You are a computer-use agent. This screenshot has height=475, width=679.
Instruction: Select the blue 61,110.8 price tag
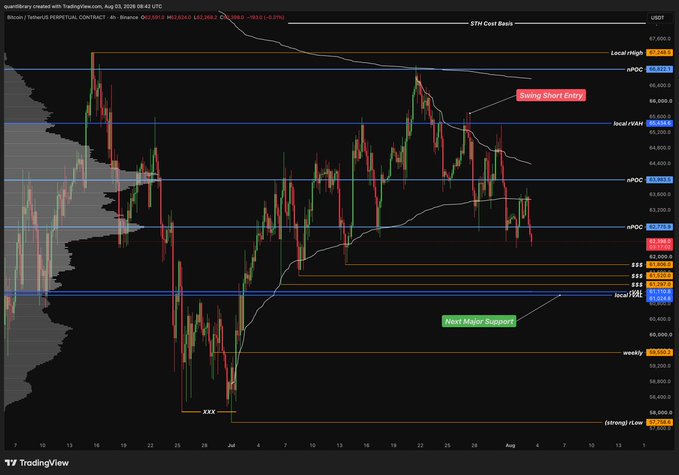659,292
